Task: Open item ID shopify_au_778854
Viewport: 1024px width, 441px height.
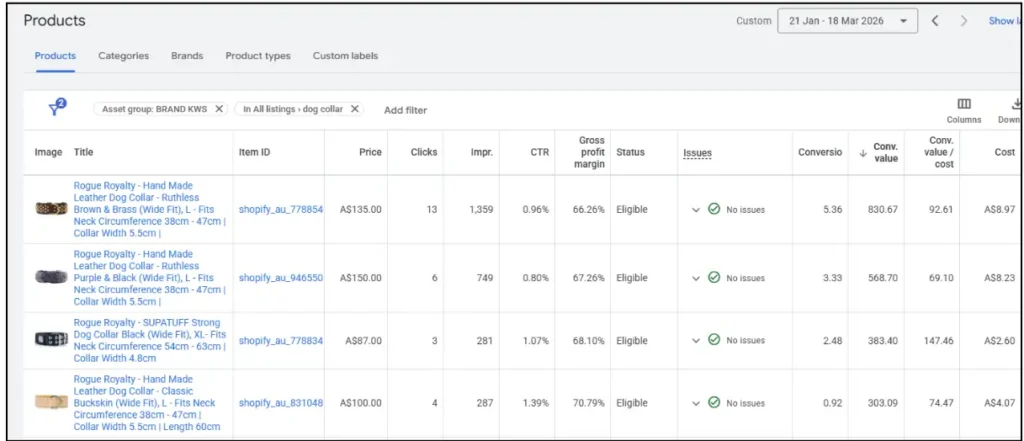Action: tap(281, 210)
